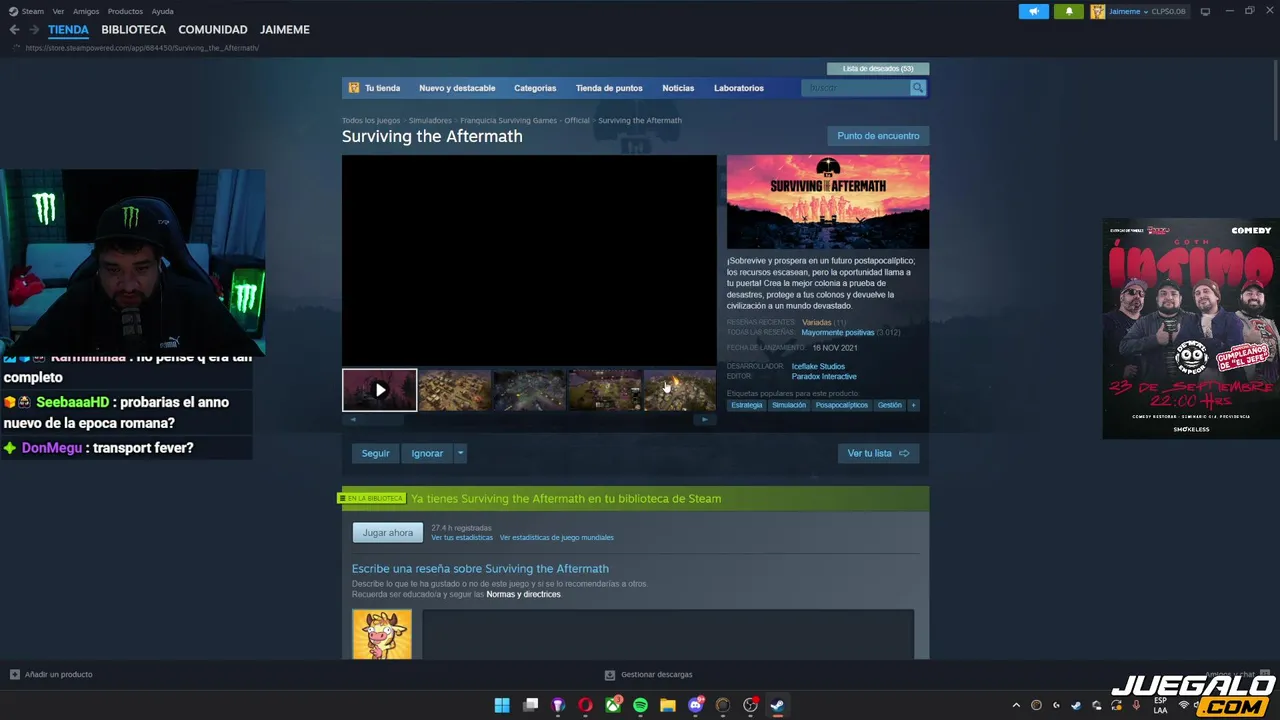Open the Steam menu
The image size is (1280, 720).
pyautogui.click(x=33, y=11)
